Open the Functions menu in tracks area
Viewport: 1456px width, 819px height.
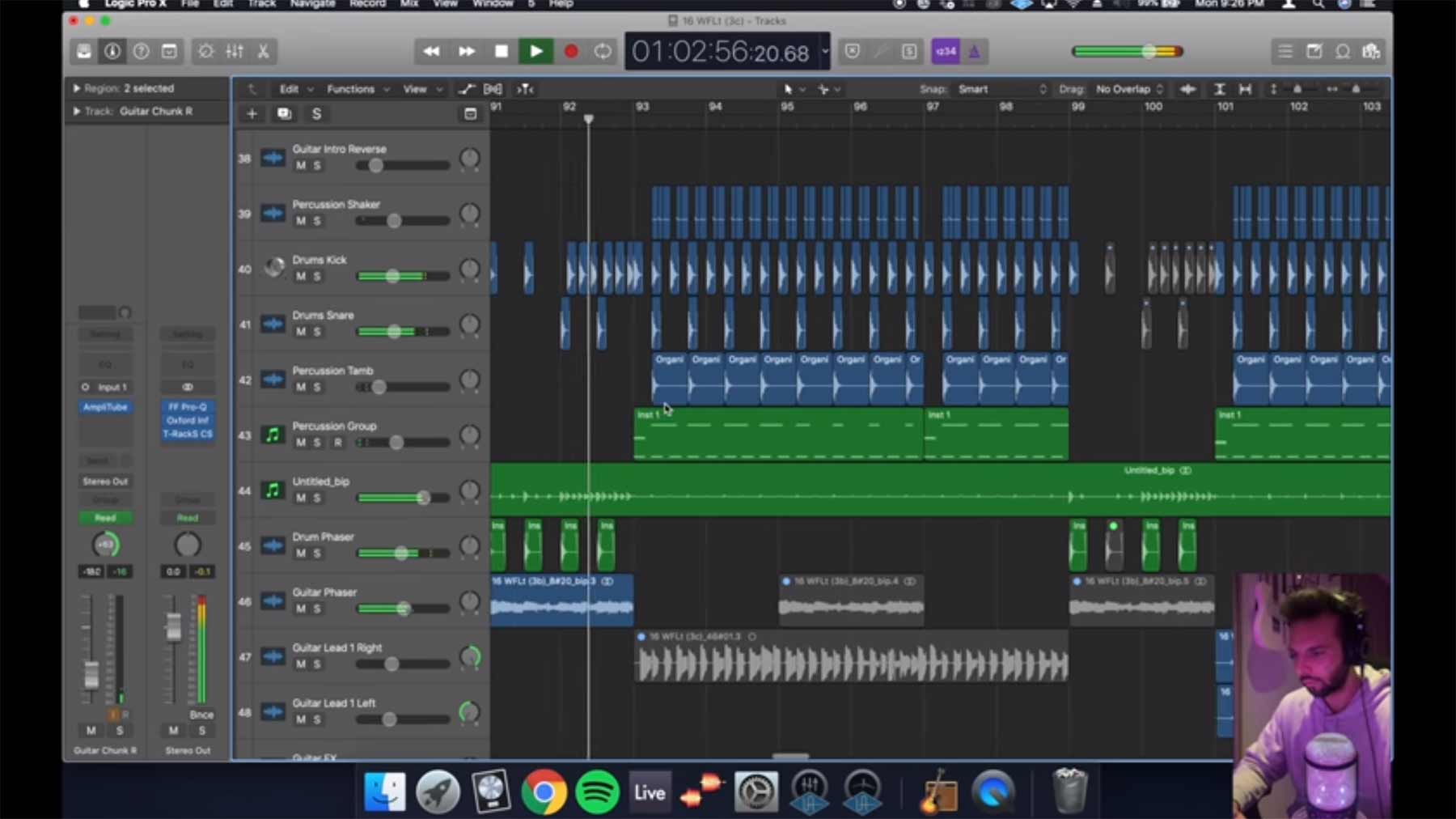[357, 89]
